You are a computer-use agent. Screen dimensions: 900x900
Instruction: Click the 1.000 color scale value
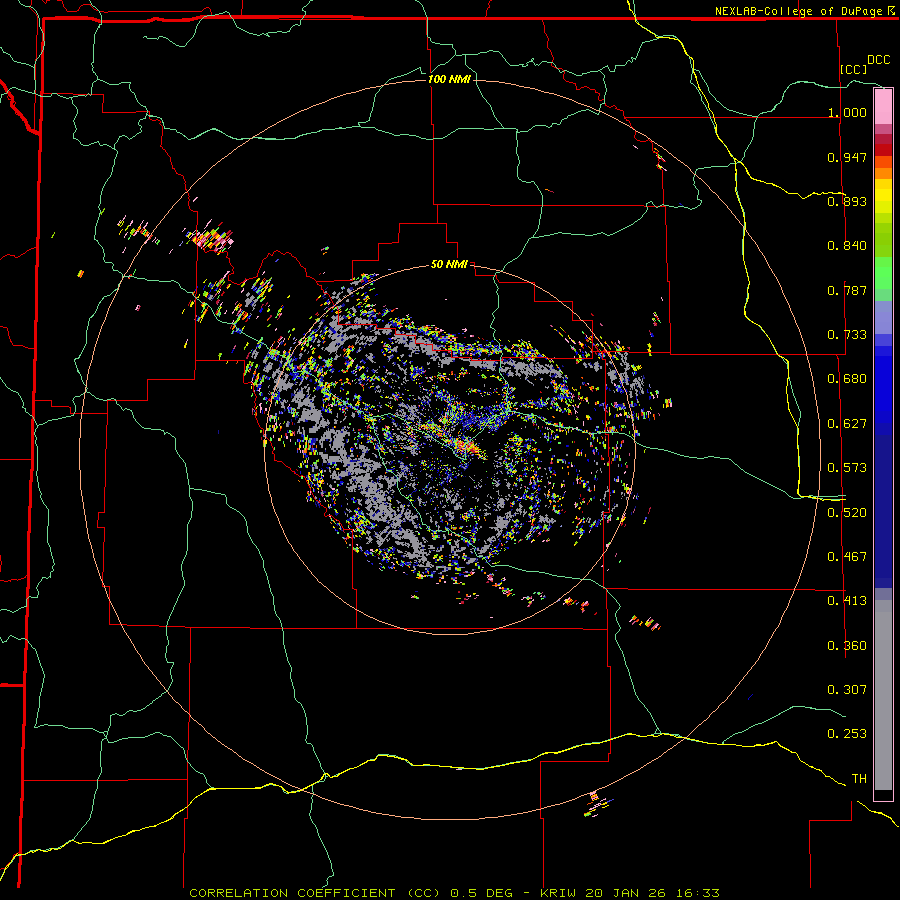point(847,112)
